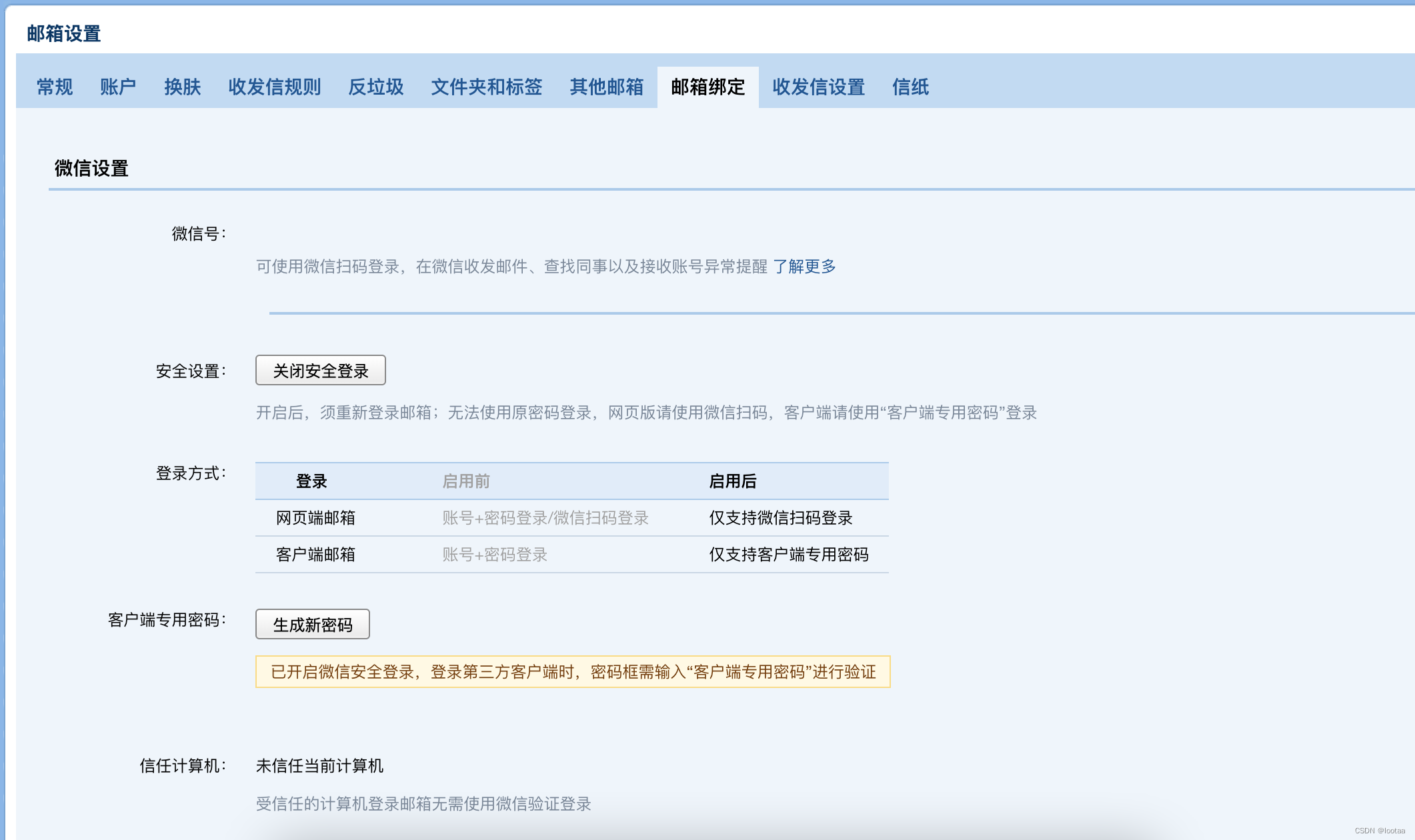Select the 邮箱绑定 tab
Screen dimensions: 1415x840
click(708, 87)
